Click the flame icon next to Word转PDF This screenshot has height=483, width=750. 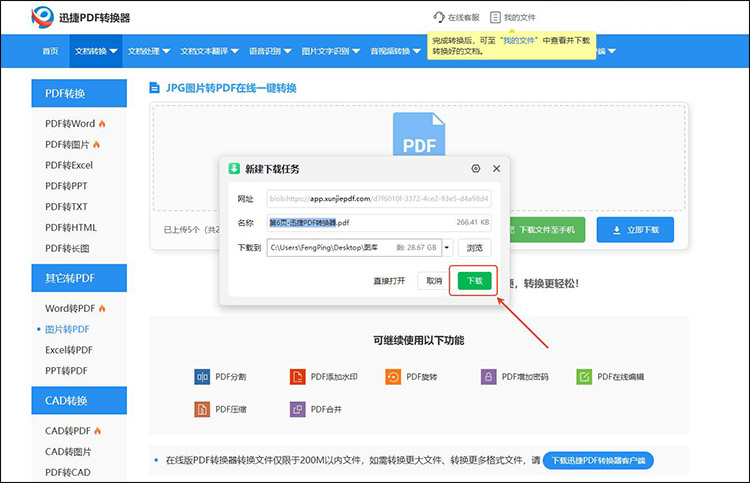[102, 308]
